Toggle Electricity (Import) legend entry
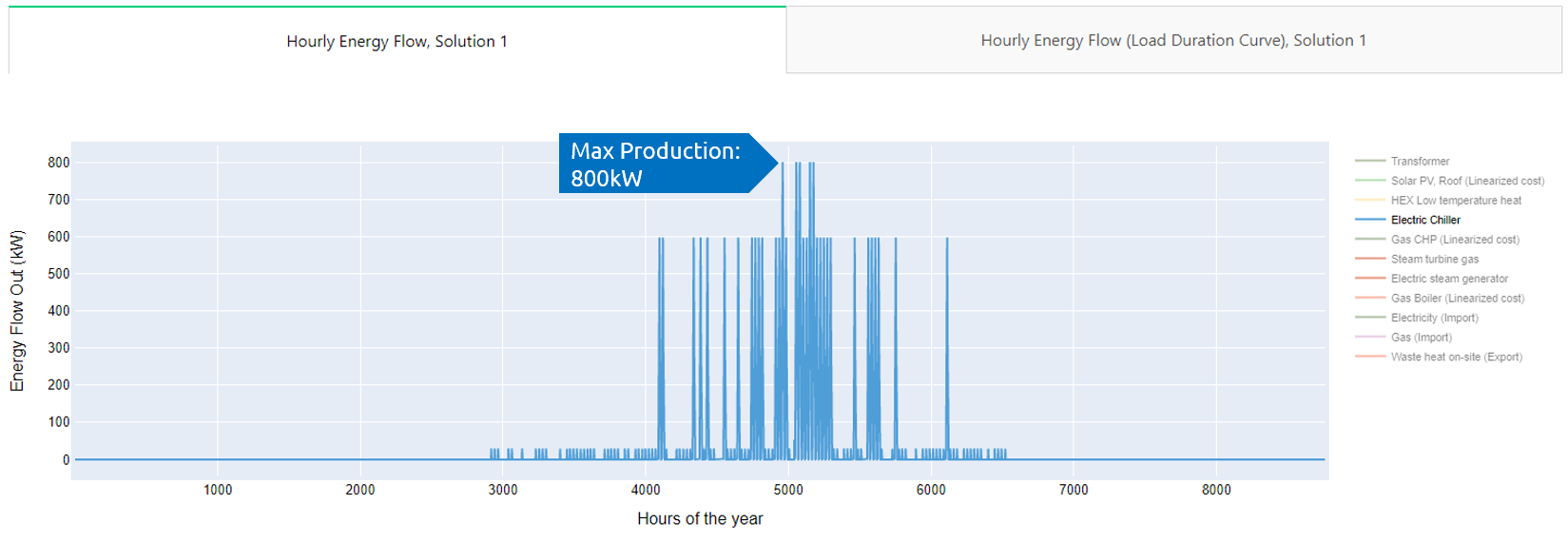Image resolution: width=1568 pixels, height=543 pixels. (1434, 318)
